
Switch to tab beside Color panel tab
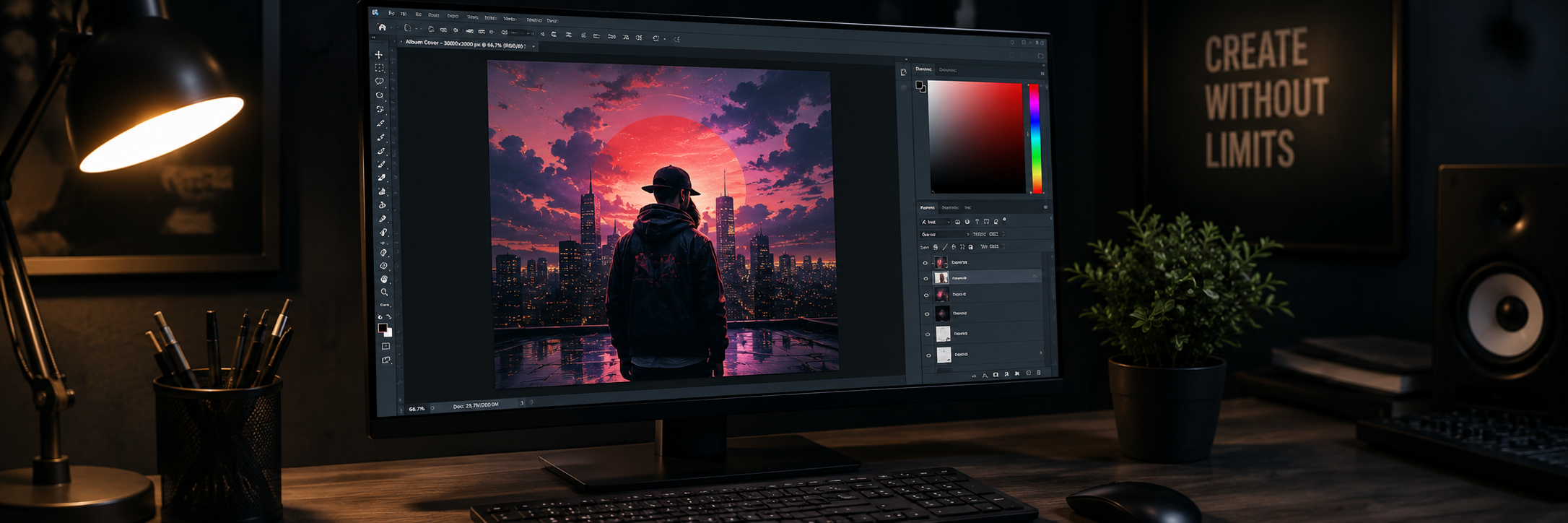(948, 70)
